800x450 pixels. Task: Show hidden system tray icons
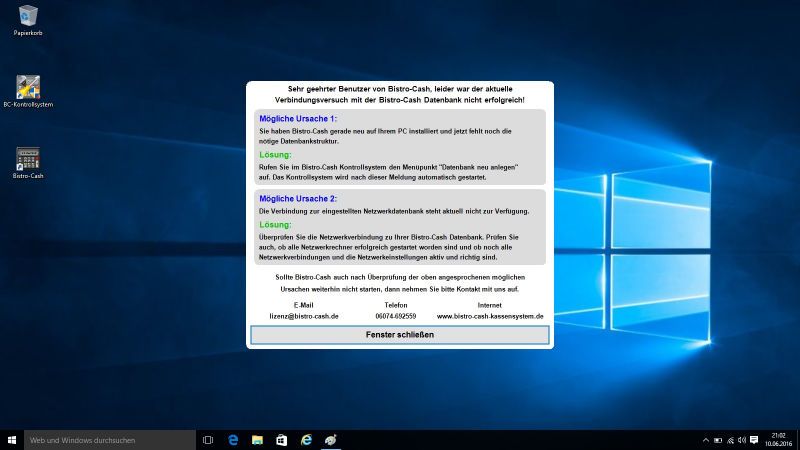706,440
